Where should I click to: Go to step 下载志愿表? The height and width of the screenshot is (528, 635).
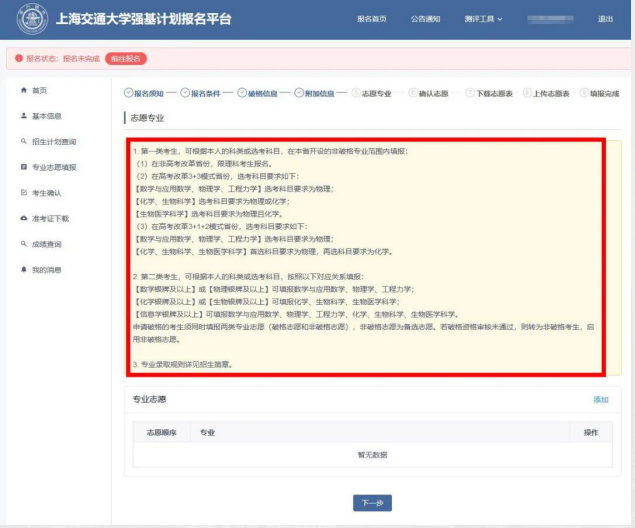pos(489,94)
